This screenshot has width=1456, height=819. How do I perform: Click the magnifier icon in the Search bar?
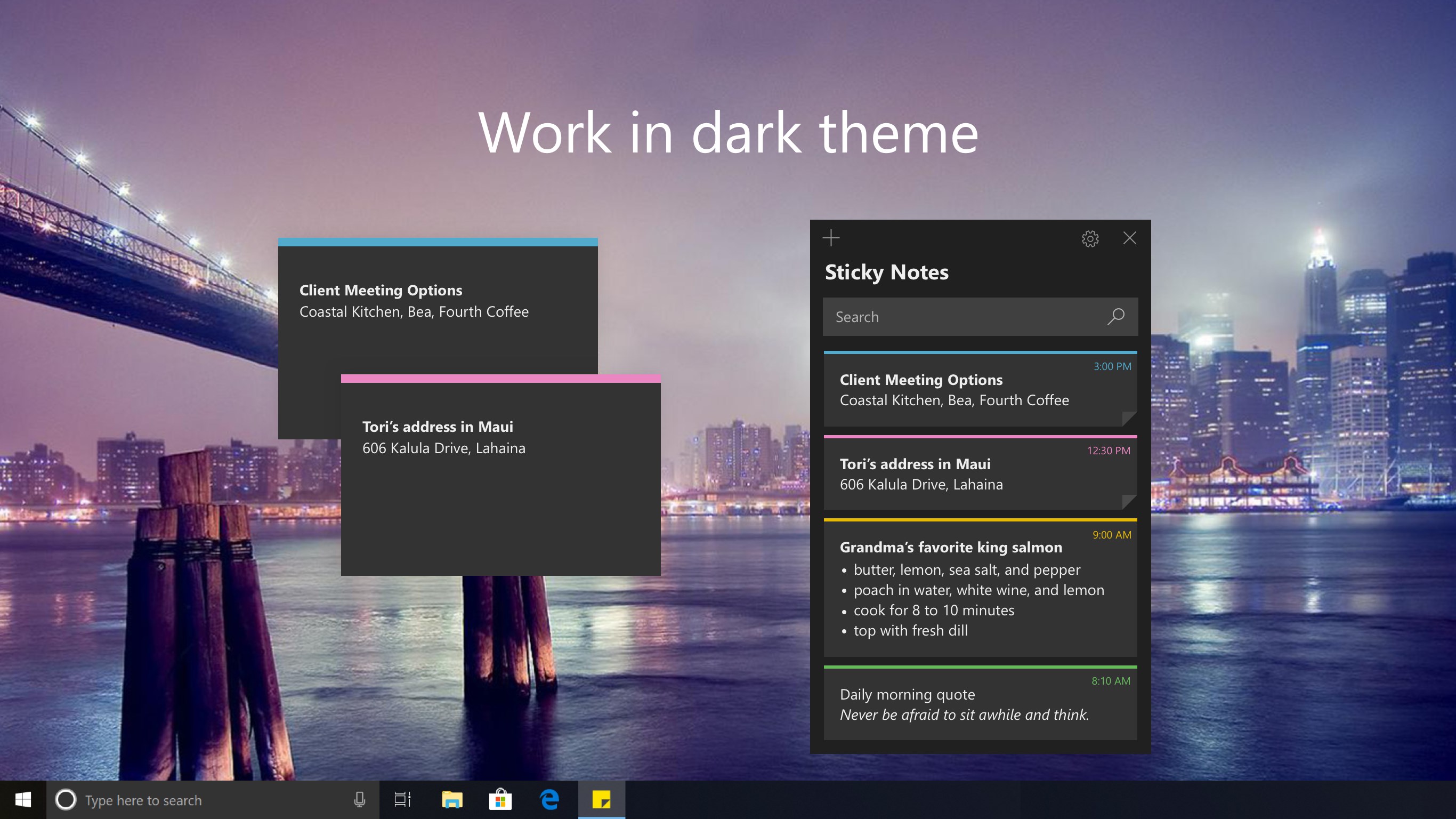tap(1117, 317)
